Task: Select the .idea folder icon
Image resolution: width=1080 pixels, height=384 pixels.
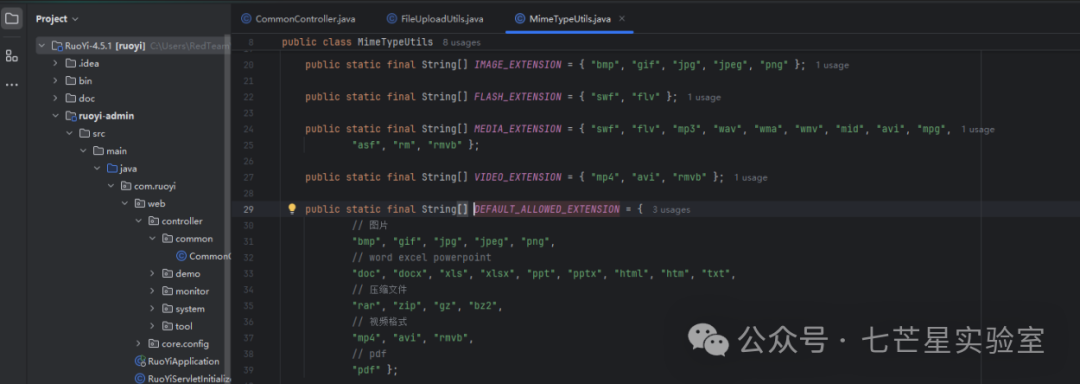Action: [x=70, y=63]
